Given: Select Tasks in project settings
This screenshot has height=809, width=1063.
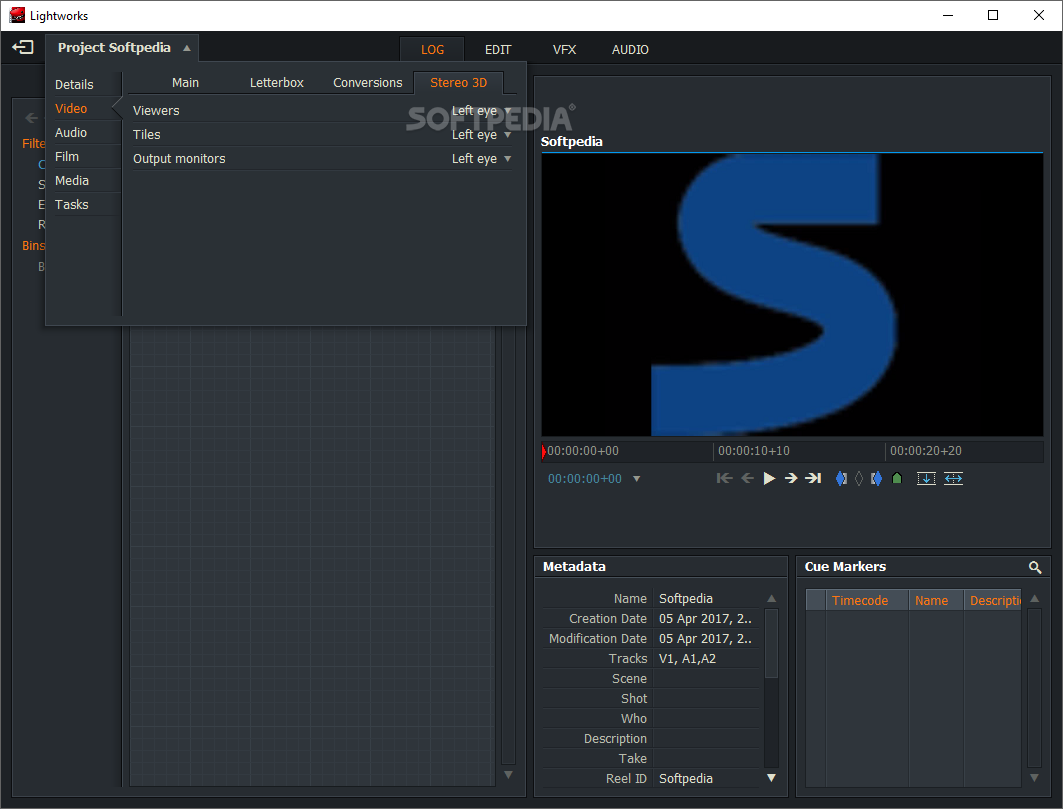Looking at the screenshot, I should (x=71, y=204).
